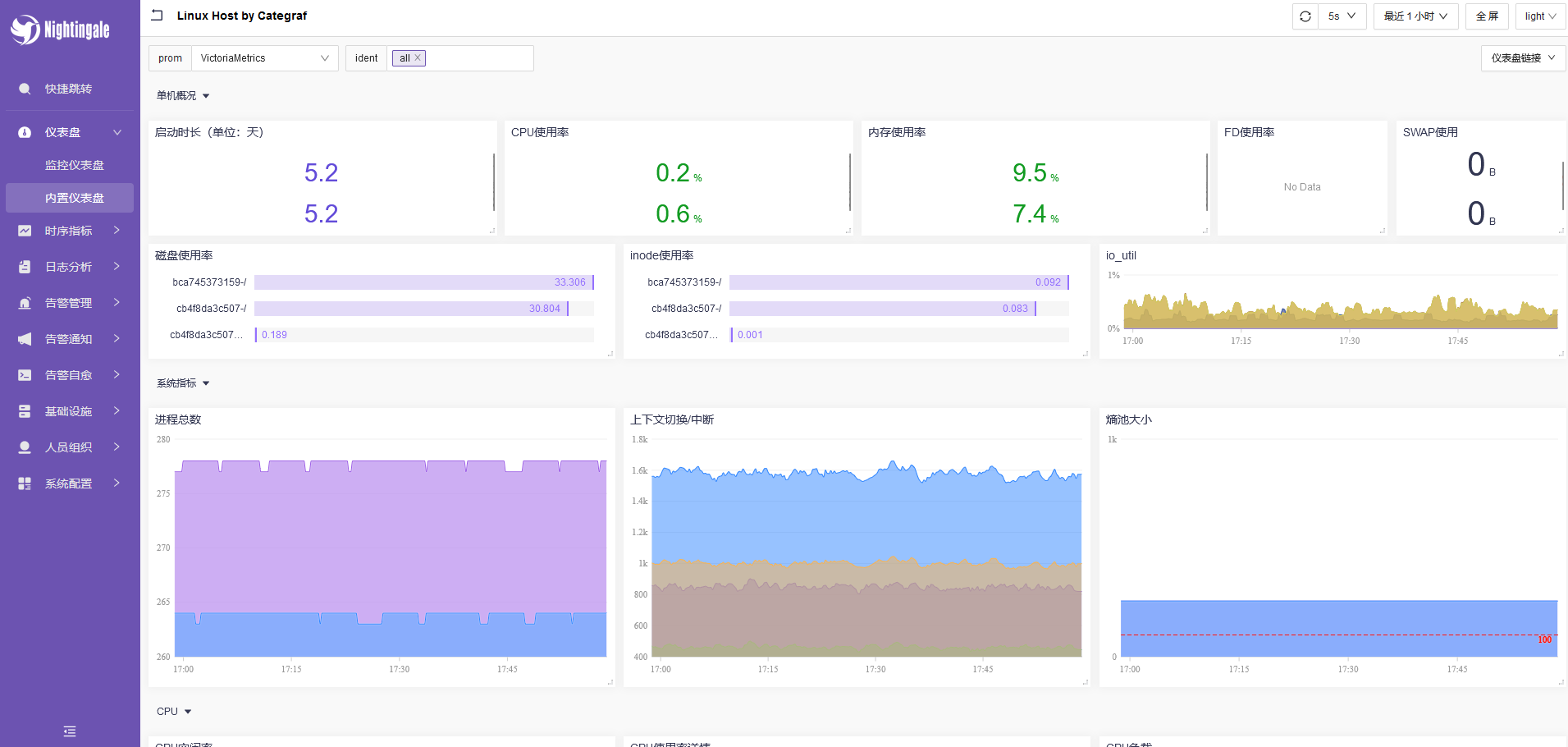Click the 'No Data' text in FD使用率

click(x=1302, y=187)
